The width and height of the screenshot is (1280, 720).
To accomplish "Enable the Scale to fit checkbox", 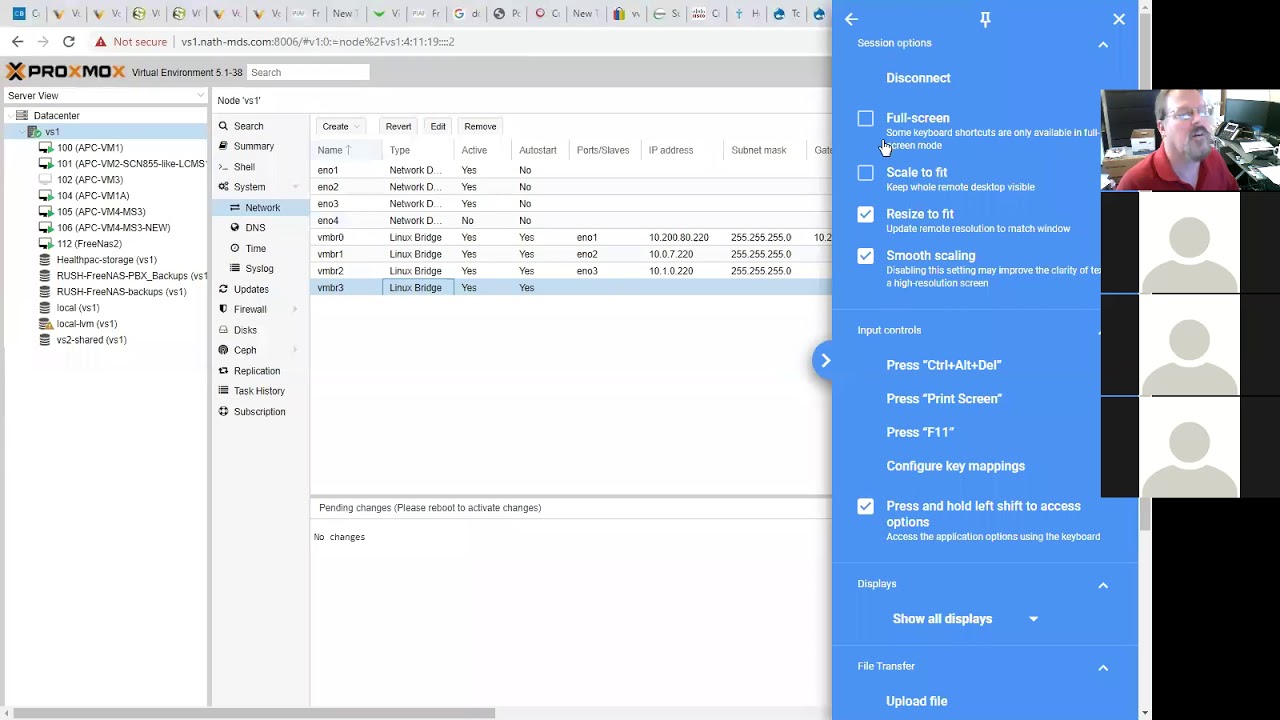I will click(x=866, y=172).
